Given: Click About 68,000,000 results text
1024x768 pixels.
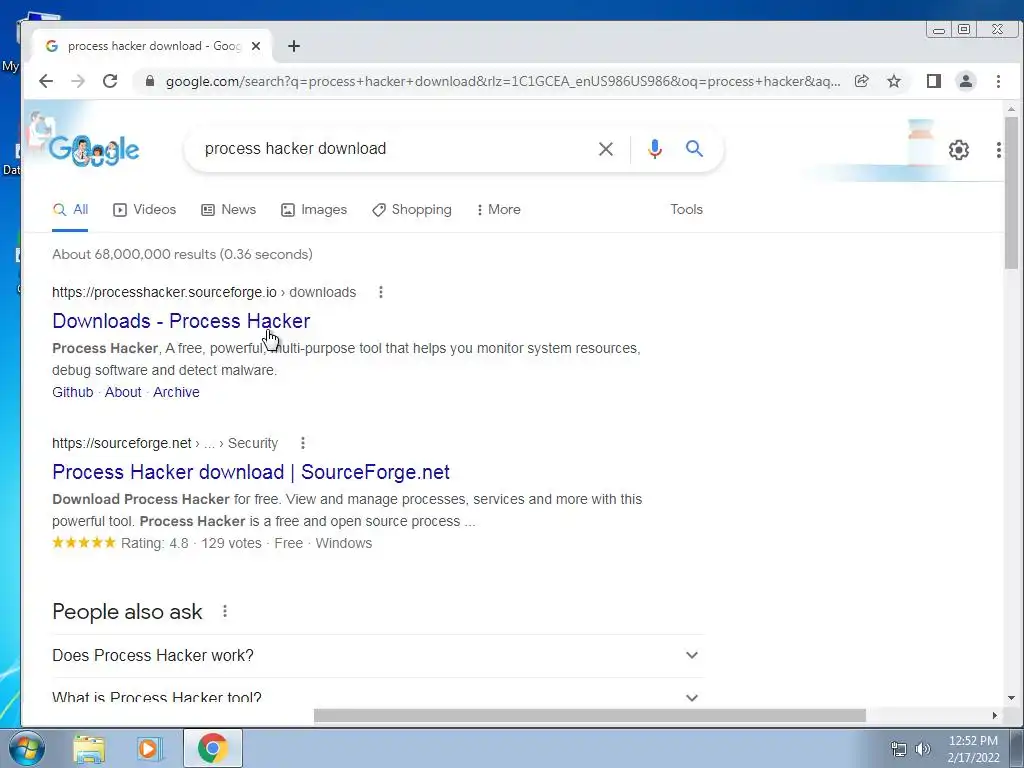Looking at the screenshot, I should [x=182, y=255].
